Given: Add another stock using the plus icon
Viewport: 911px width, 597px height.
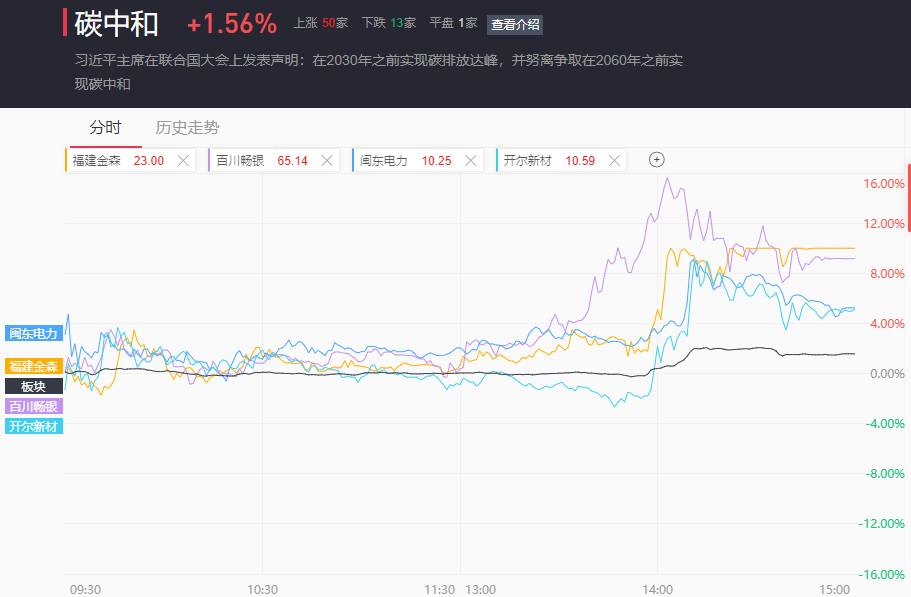Looking at the screenshot, I should (656, 160).
